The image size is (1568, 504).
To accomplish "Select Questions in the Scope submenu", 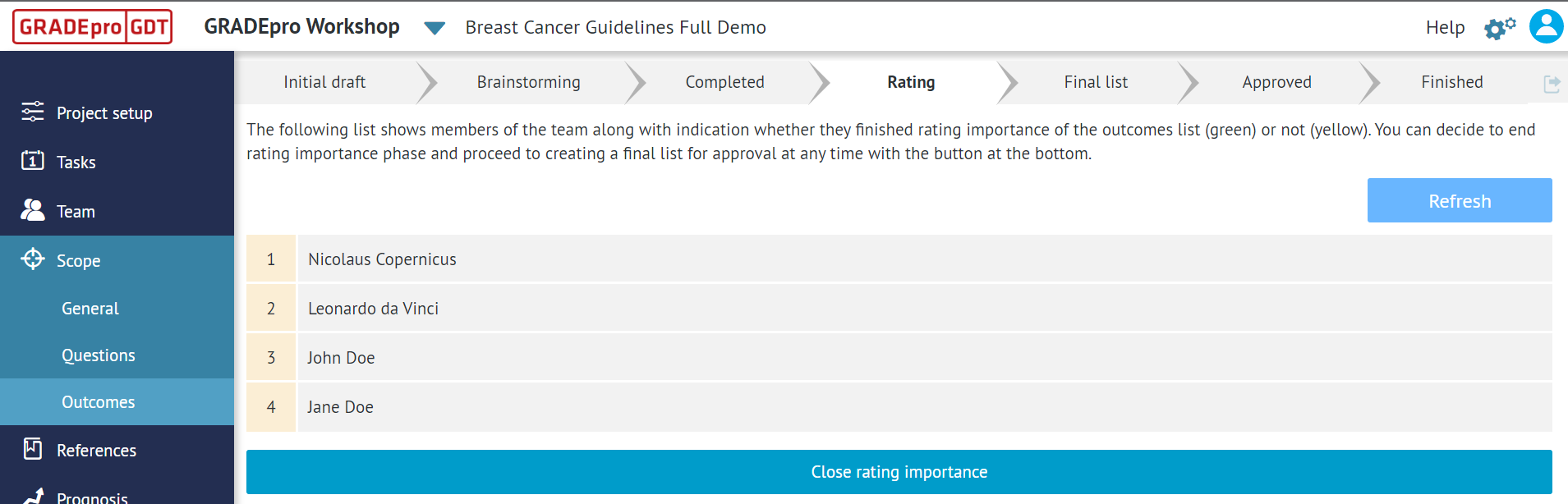I will point(99,355).
